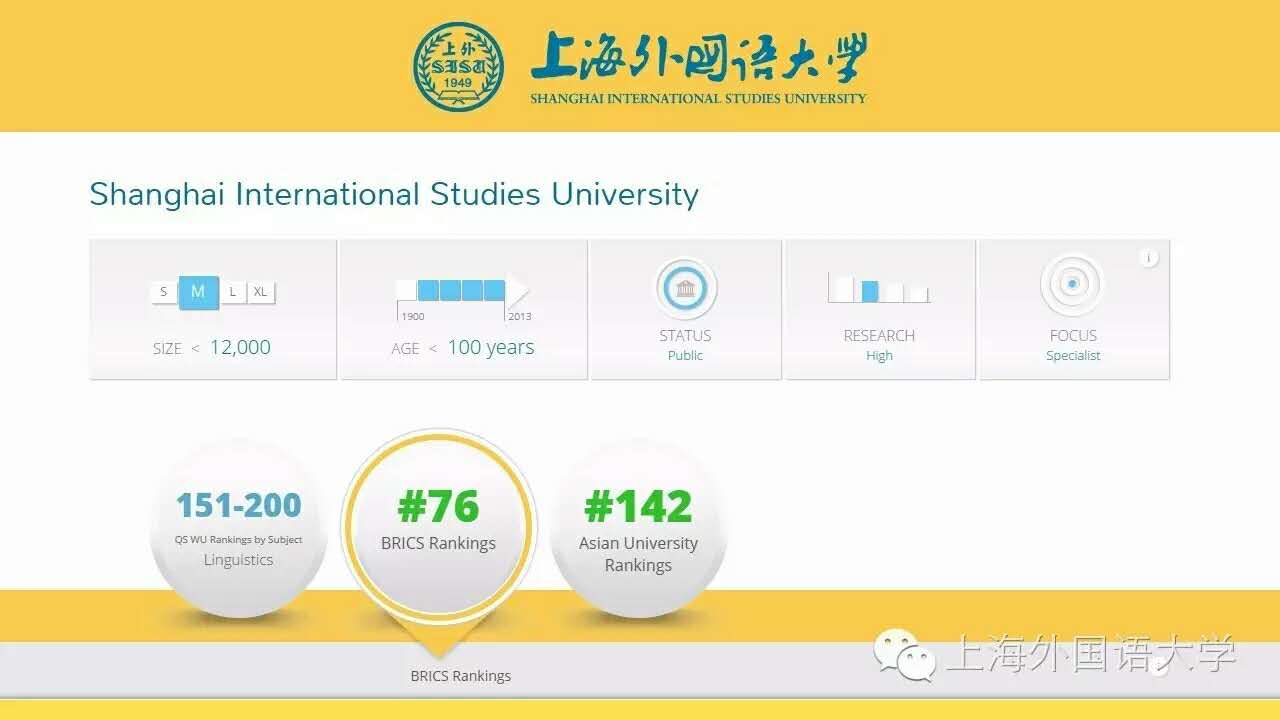Click the 151-200 Linguistics ranking bubble
This screenshot has height=720, width=1280.
coord(238,528)
